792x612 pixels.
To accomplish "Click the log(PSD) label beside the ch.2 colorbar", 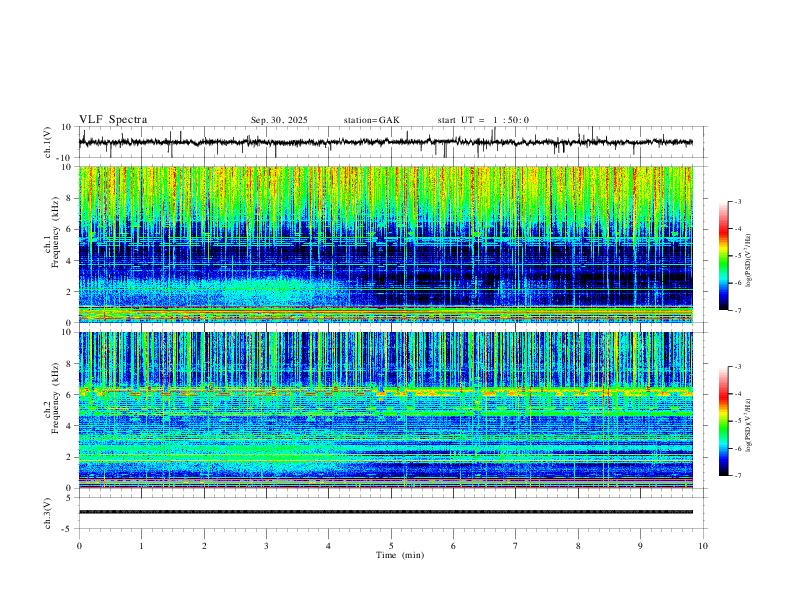I will coord(749,425).
